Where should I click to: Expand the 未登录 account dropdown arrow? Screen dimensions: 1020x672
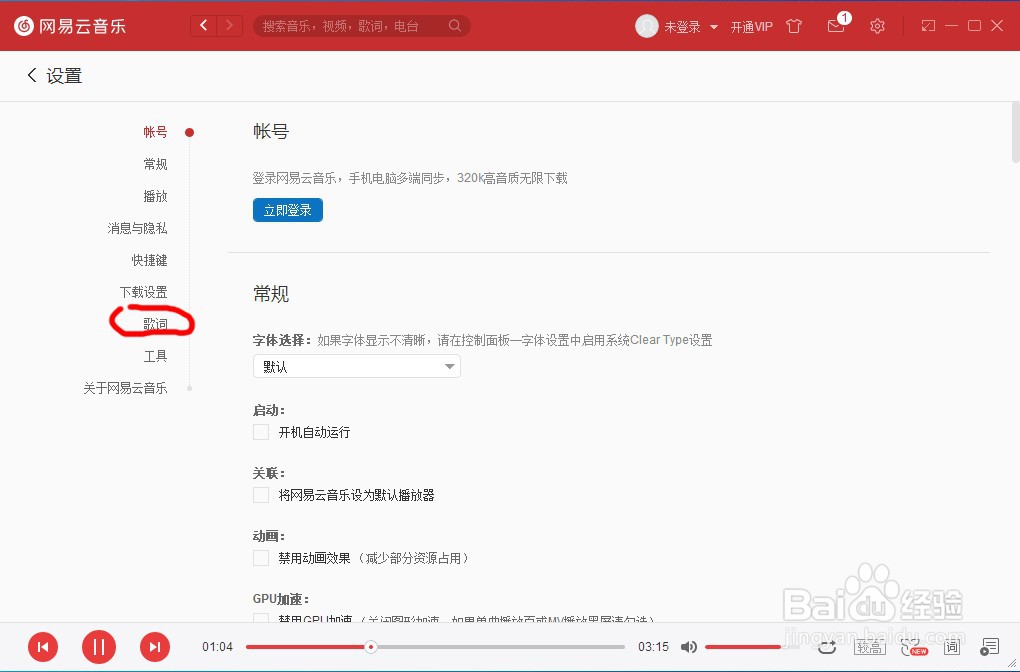[714, 27]
